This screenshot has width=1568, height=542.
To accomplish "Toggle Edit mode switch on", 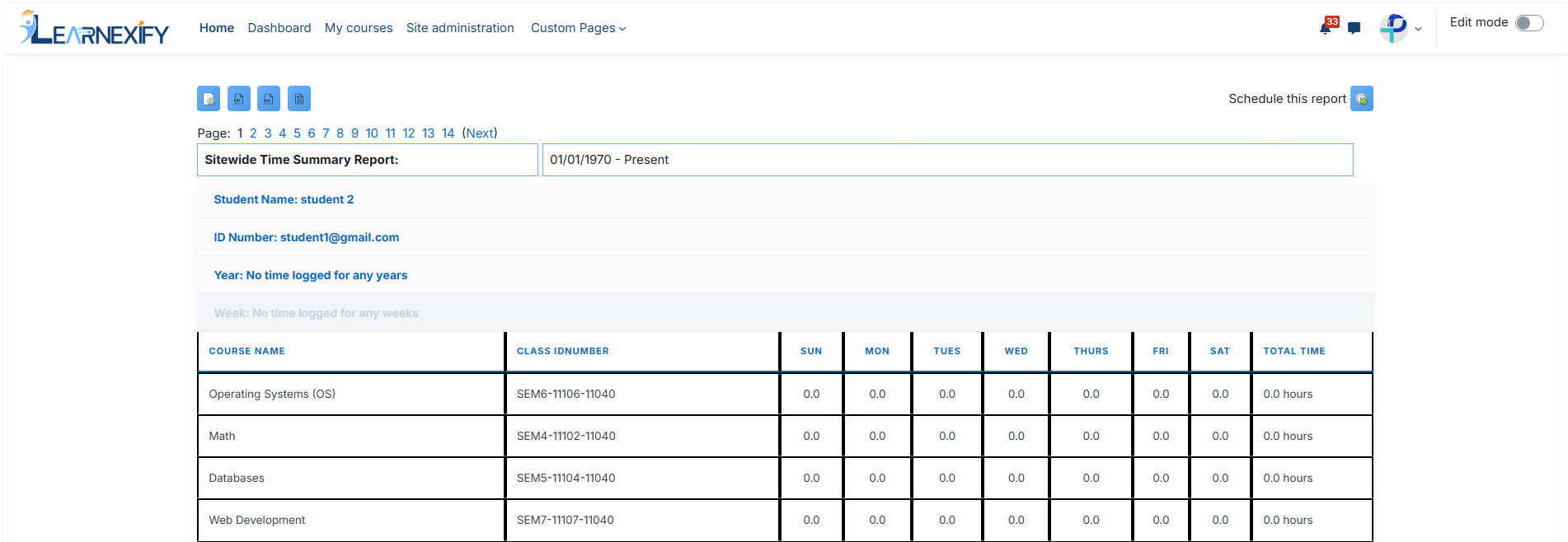I will [1529, 23].
